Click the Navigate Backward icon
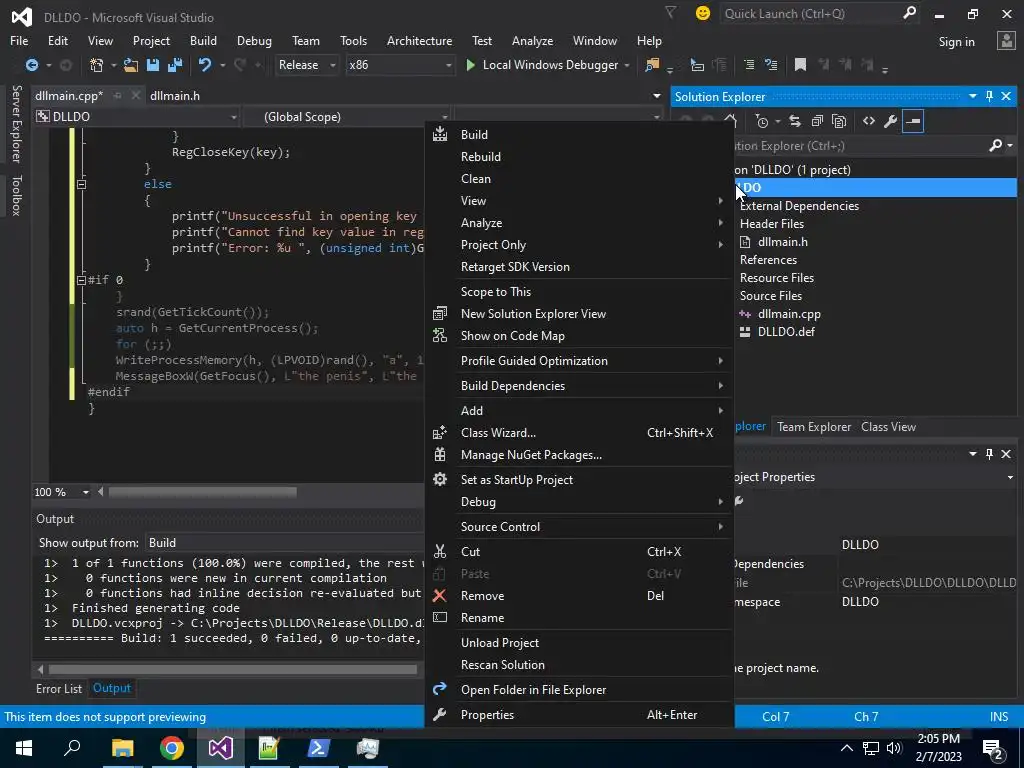 [31, 65]
